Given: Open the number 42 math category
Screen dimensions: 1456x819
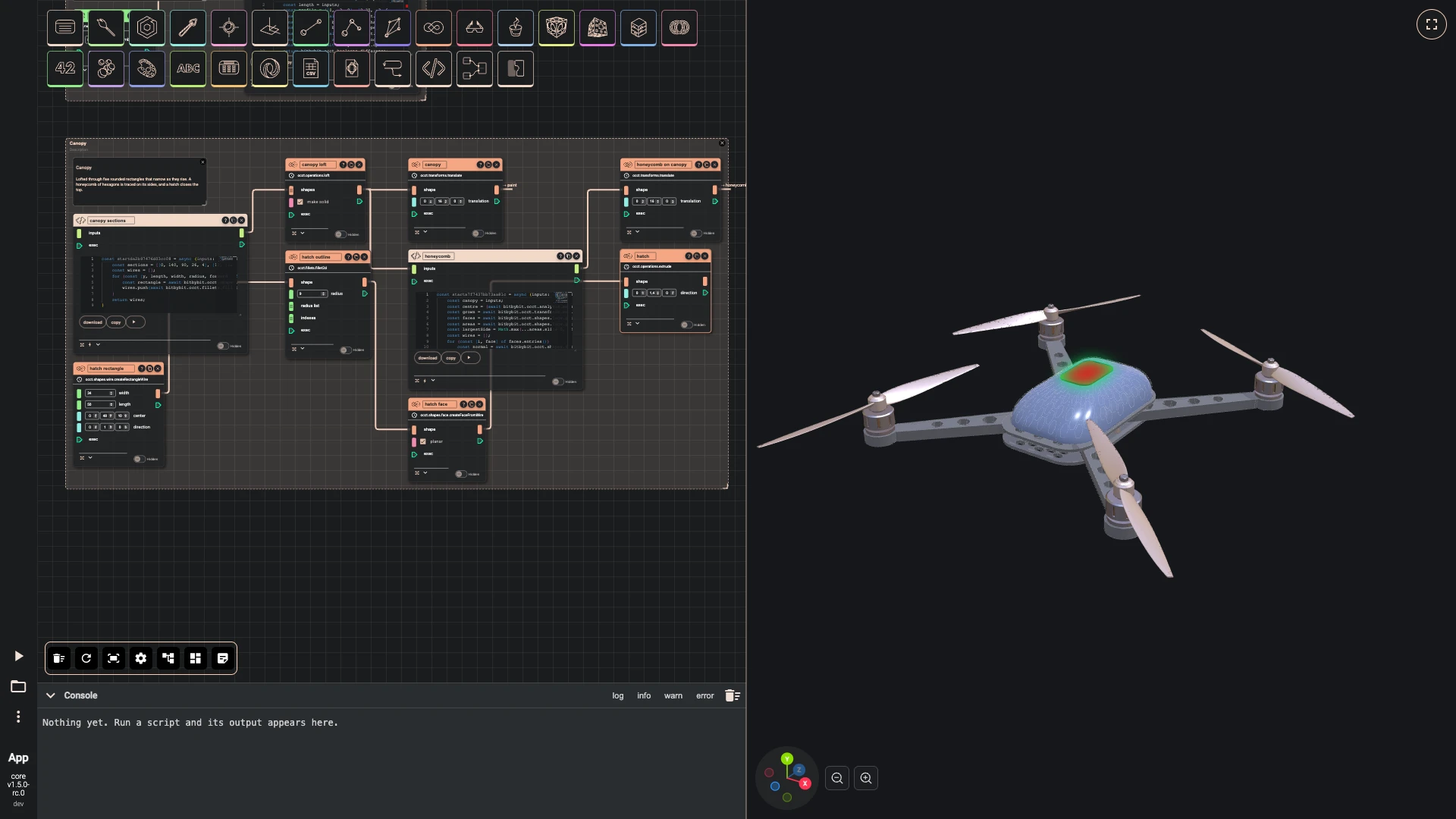Looking at the screenshot, I should coord(65,69).
